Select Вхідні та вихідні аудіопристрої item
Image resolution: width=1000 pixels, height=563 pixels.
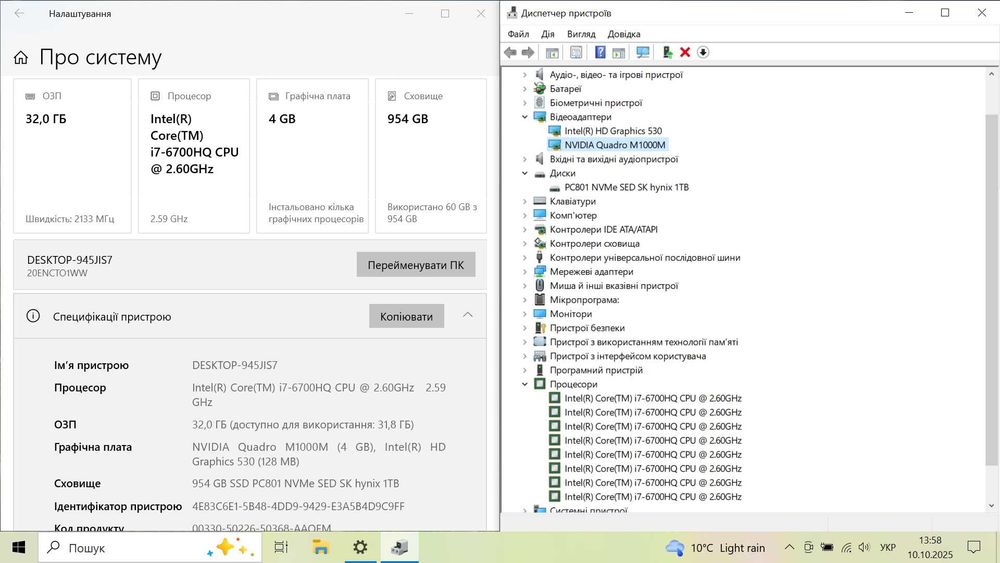click(614, 159)
